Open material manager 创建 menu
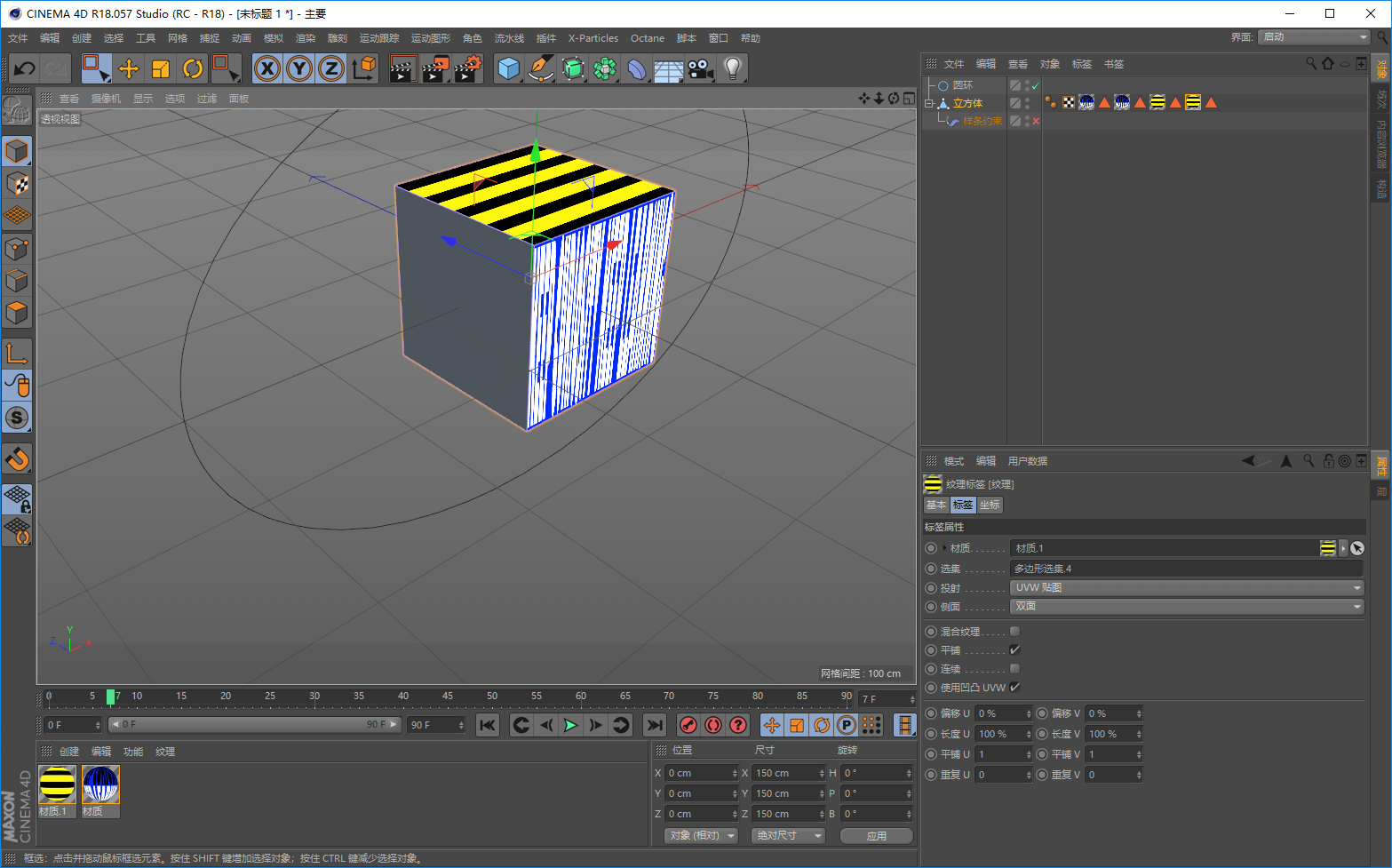1392x868 pixels. coord(69,752)
